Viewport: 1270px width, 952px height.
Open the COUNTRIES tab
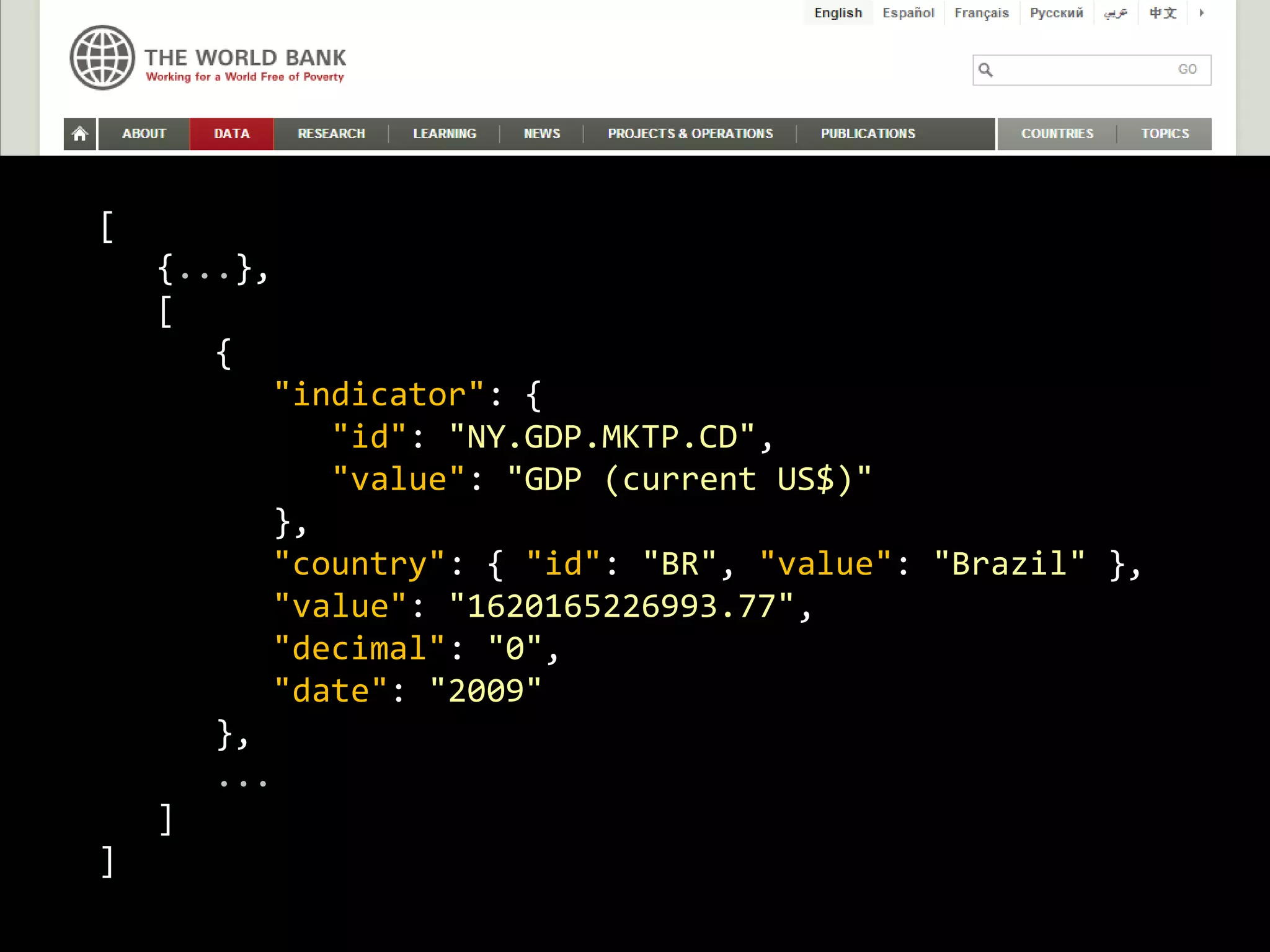1057,133
